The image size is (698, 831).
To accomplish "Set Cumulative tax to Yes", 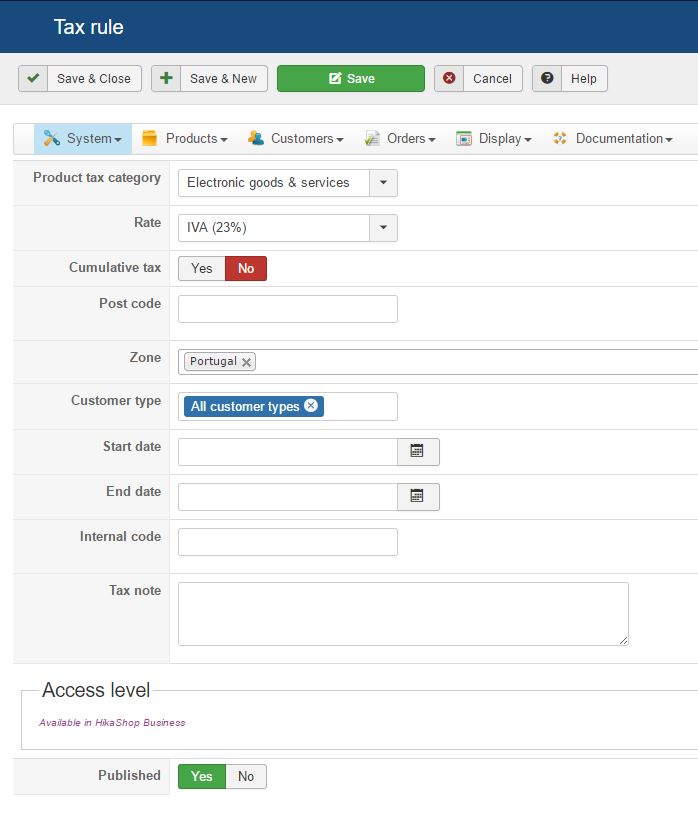I will click(x=202, y=268).
